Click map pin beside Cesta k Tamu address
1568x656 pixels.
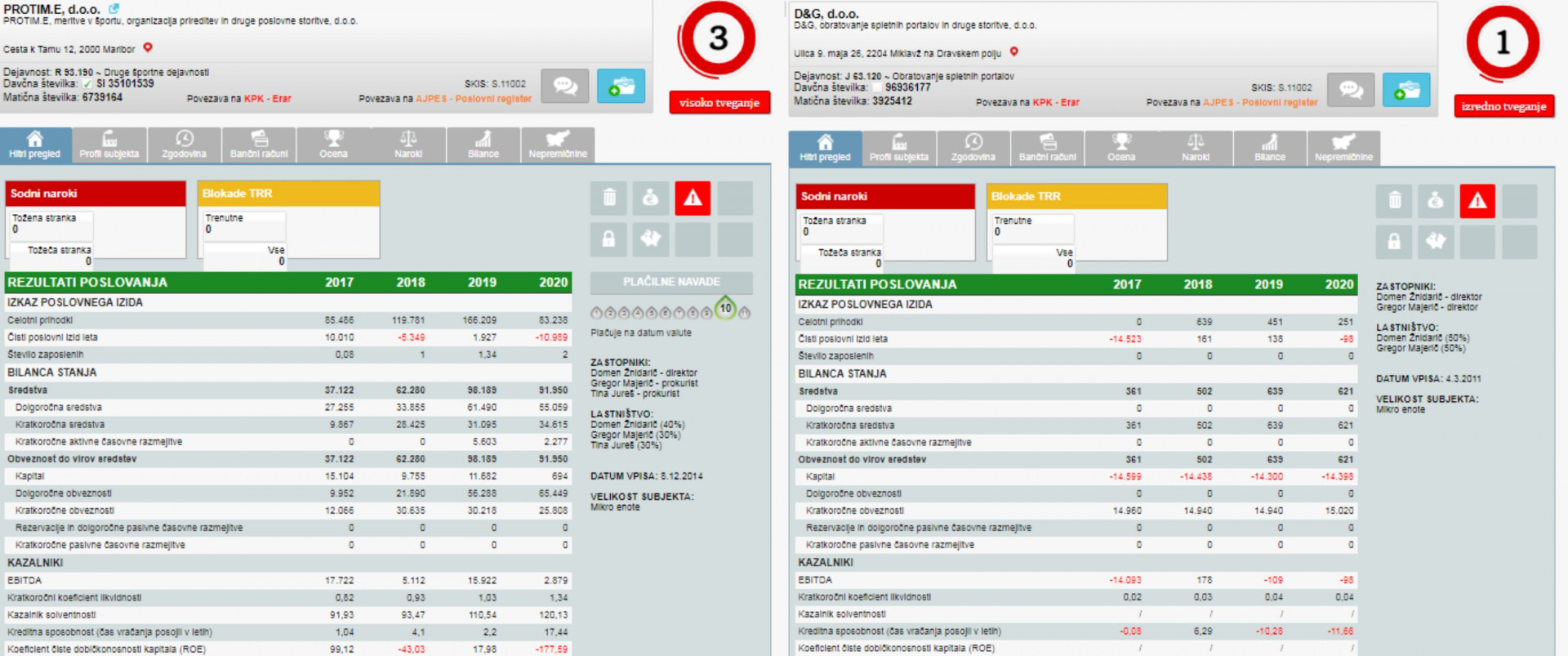point(148,48)
